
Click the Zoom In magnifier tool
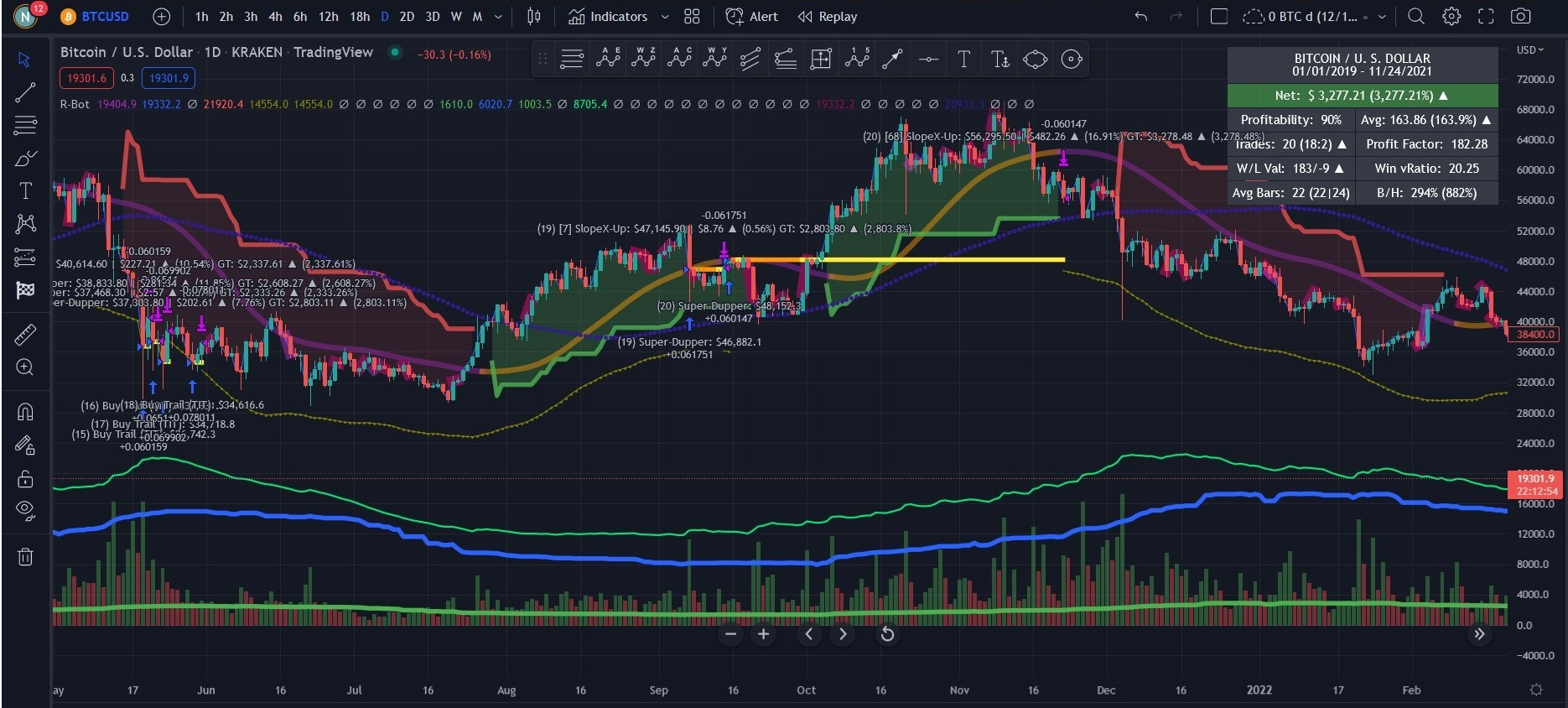pyautogui.click(x=25, y=367)
